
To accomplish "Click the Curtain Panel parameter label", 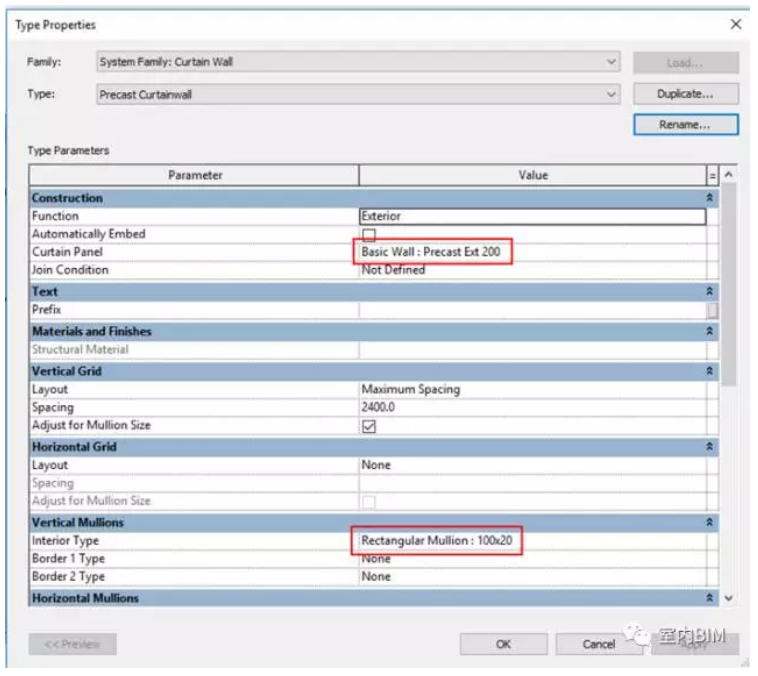I will (67, 252).
